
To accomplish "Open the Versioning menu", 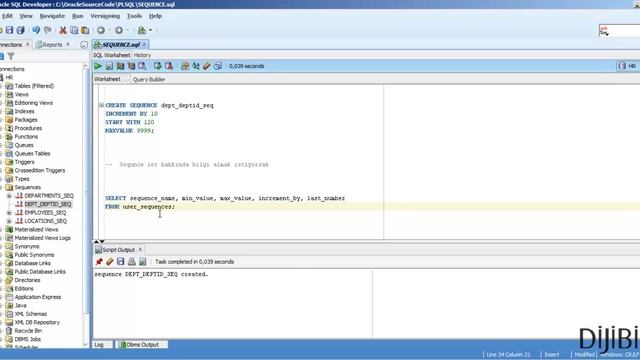I will 105,16.
